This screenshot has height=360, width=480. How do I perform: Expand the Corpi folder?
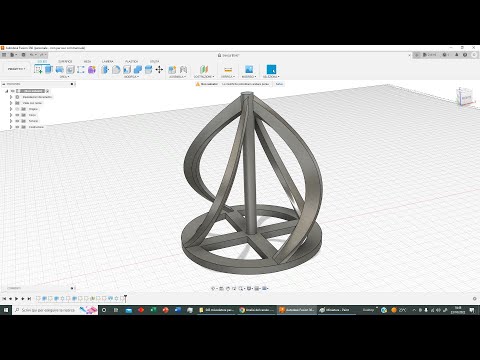[11, 115]
